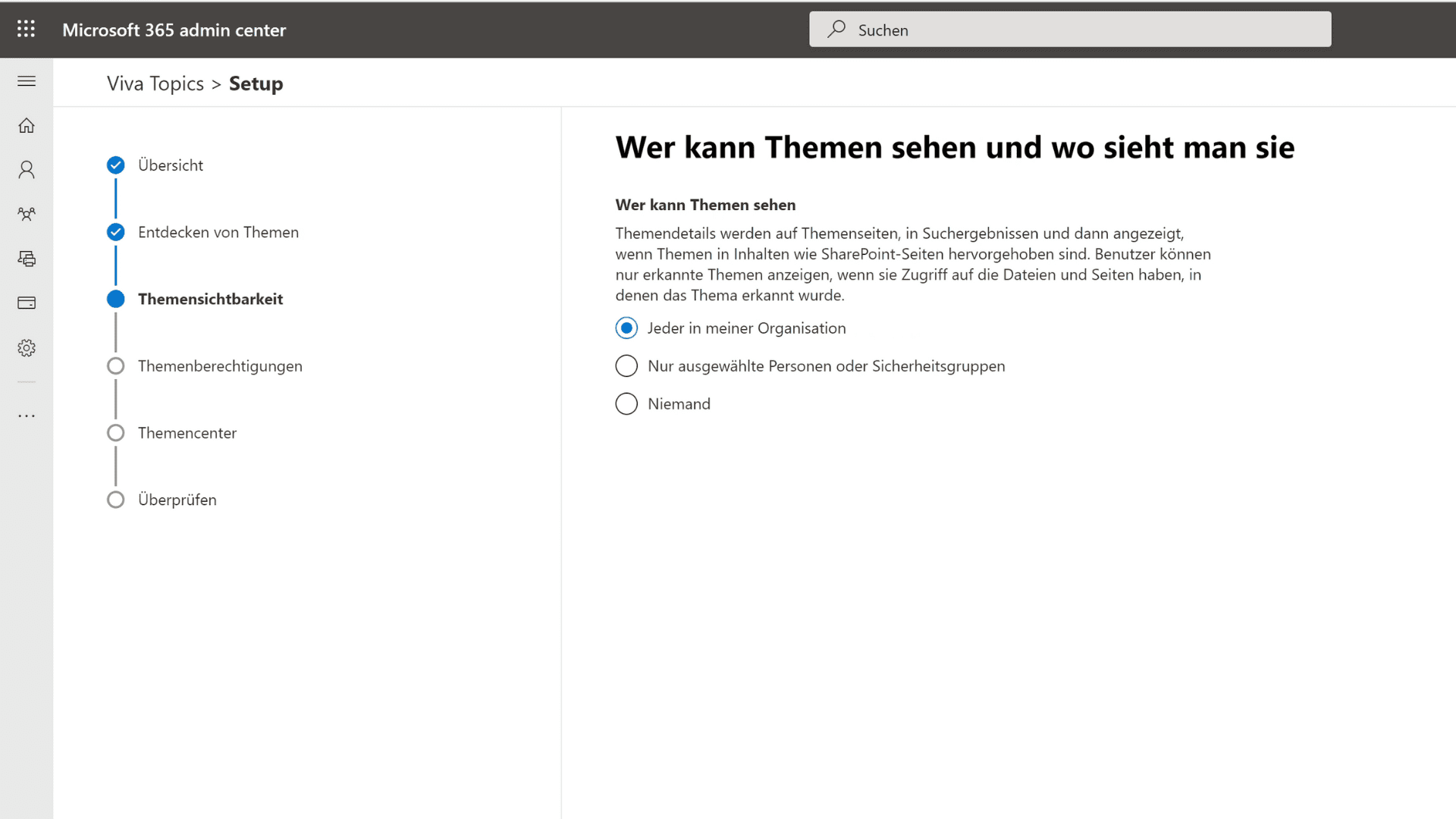Image resolution: width=1456 pixels, height=819 pixels.
Task: Click the page heading 'Wer kann Themen sehen und wo'
Action: tap(955, 147)
